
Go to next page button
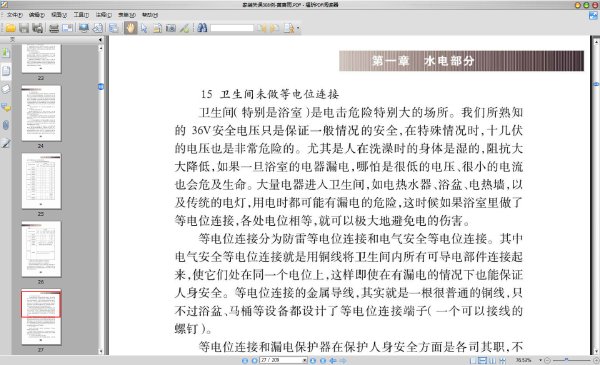pos(313,360)
